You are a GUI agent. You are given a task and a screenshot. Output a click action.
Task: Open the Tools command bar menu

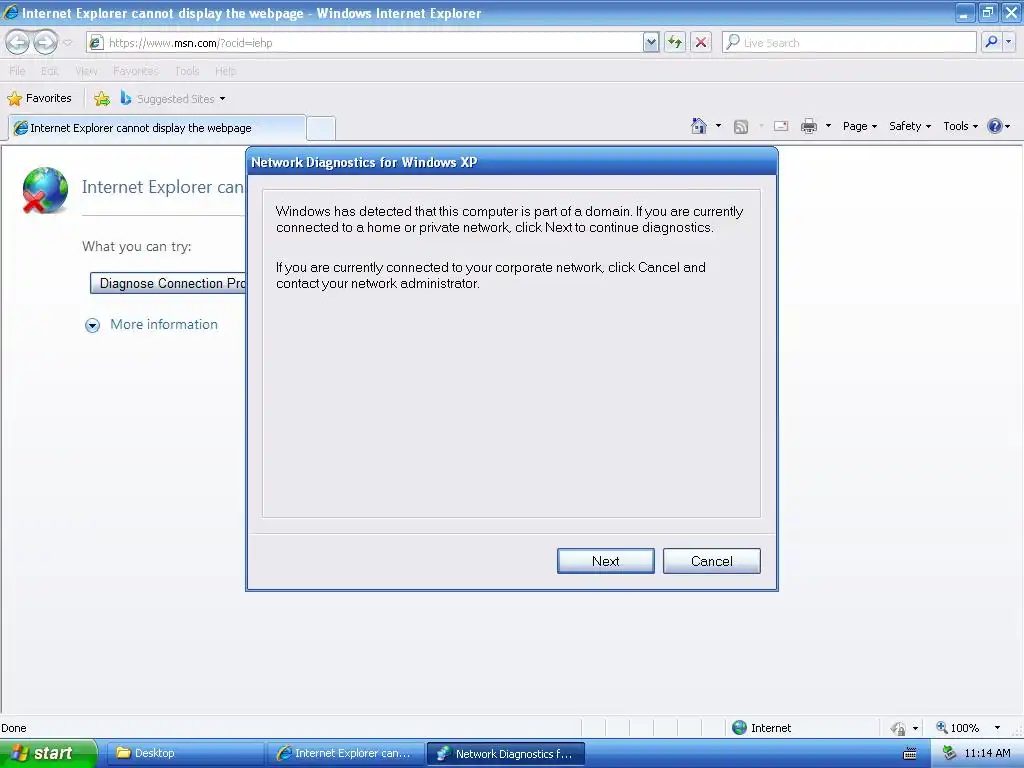coord(960,126)
